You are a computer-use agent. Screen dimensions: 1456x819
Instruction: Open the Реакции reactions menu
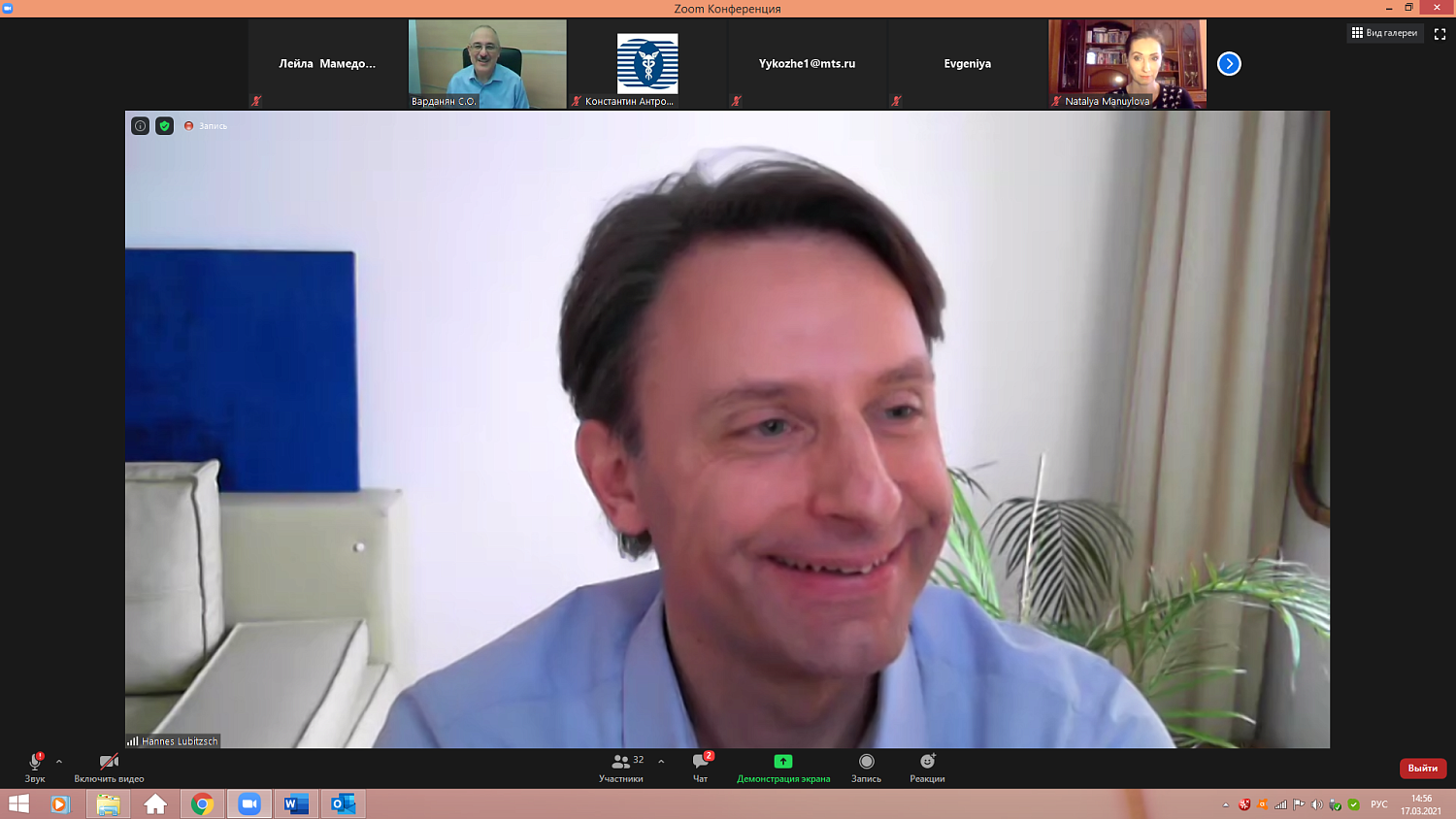click(927, 768)
